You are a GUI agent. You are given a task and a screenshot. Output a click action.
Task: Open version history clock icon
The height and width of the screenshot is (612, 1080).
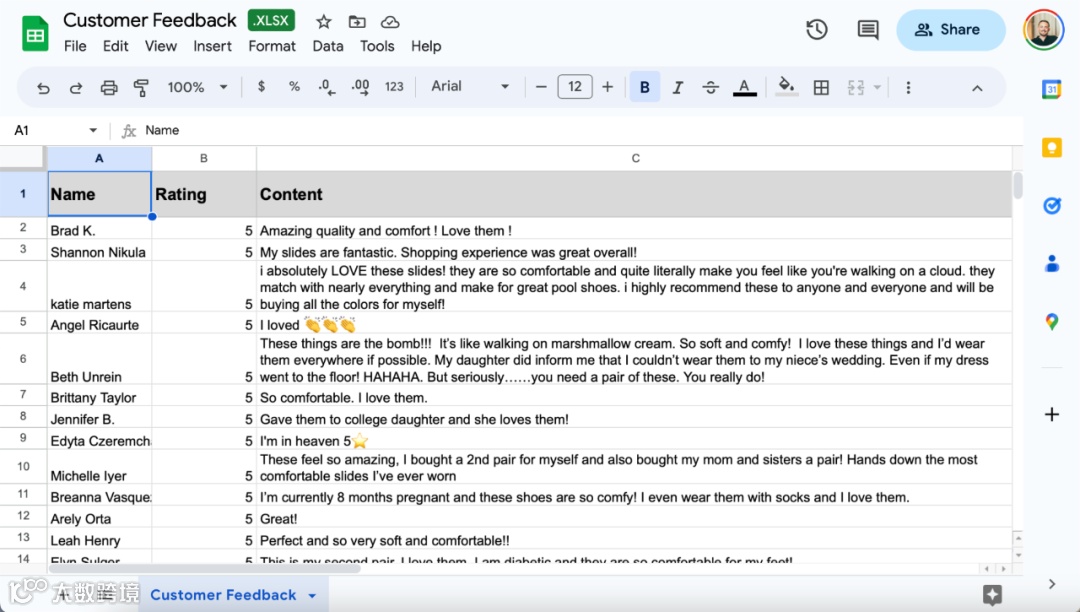coord(816,30)
